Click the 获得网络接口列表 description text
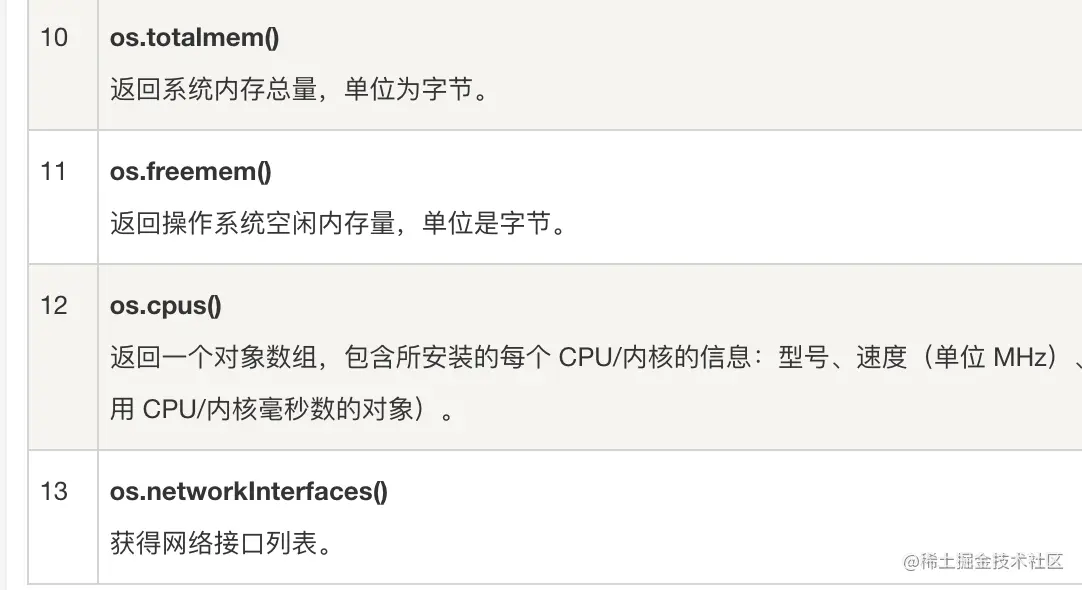Image resolution: width=1082 pixels, height=590 pixels. click(x=220, y=544)
